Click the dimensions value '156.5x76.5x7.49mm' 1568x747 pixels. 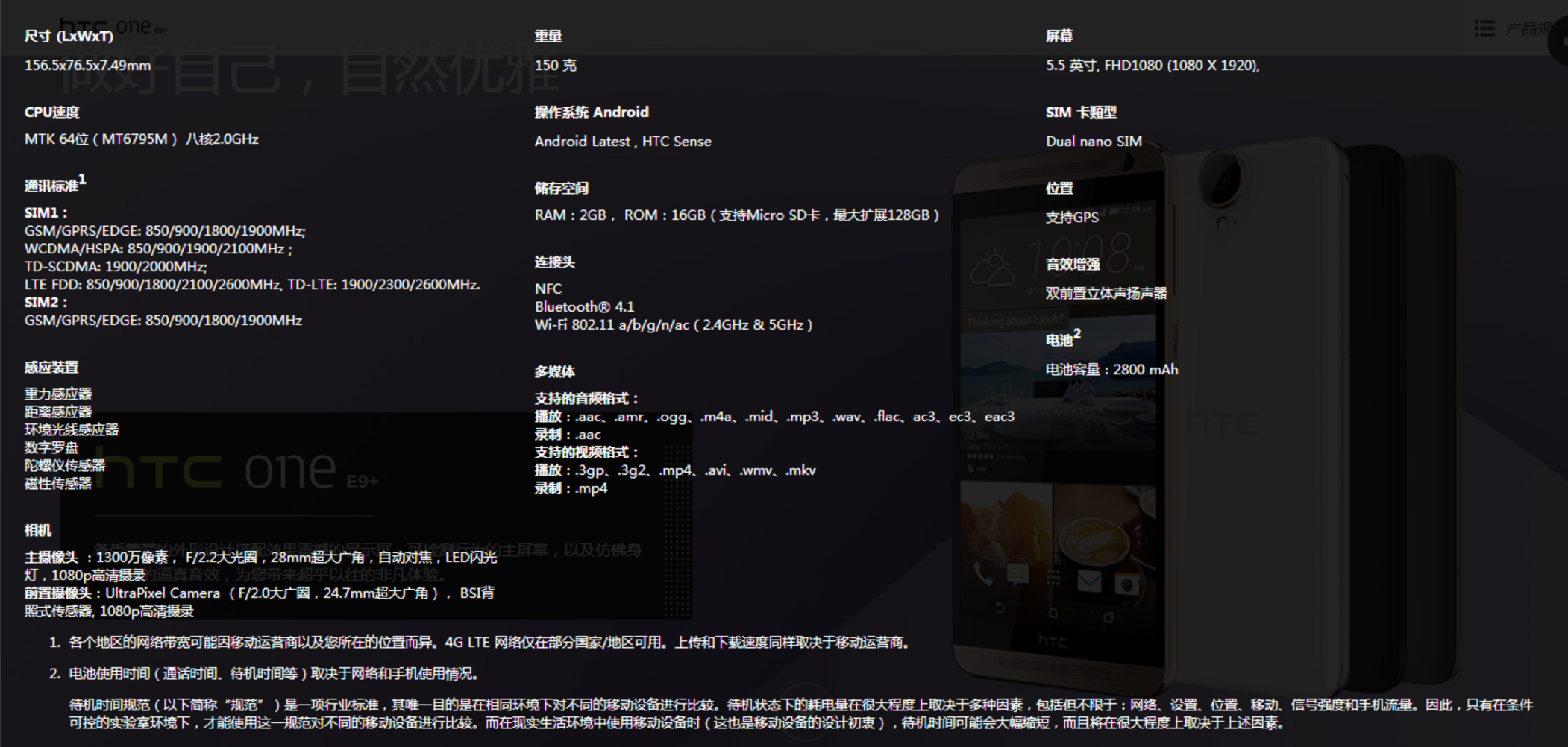coord(87,65)
